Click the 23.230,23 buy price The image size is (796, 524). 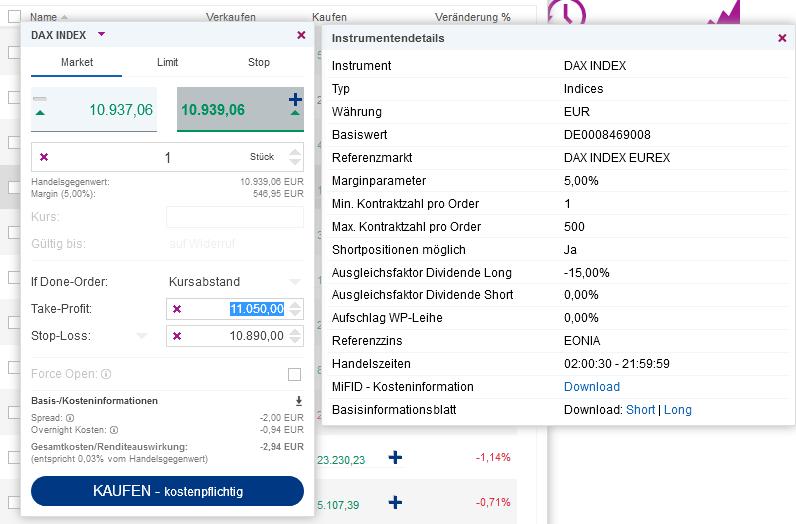click(341, 460)
